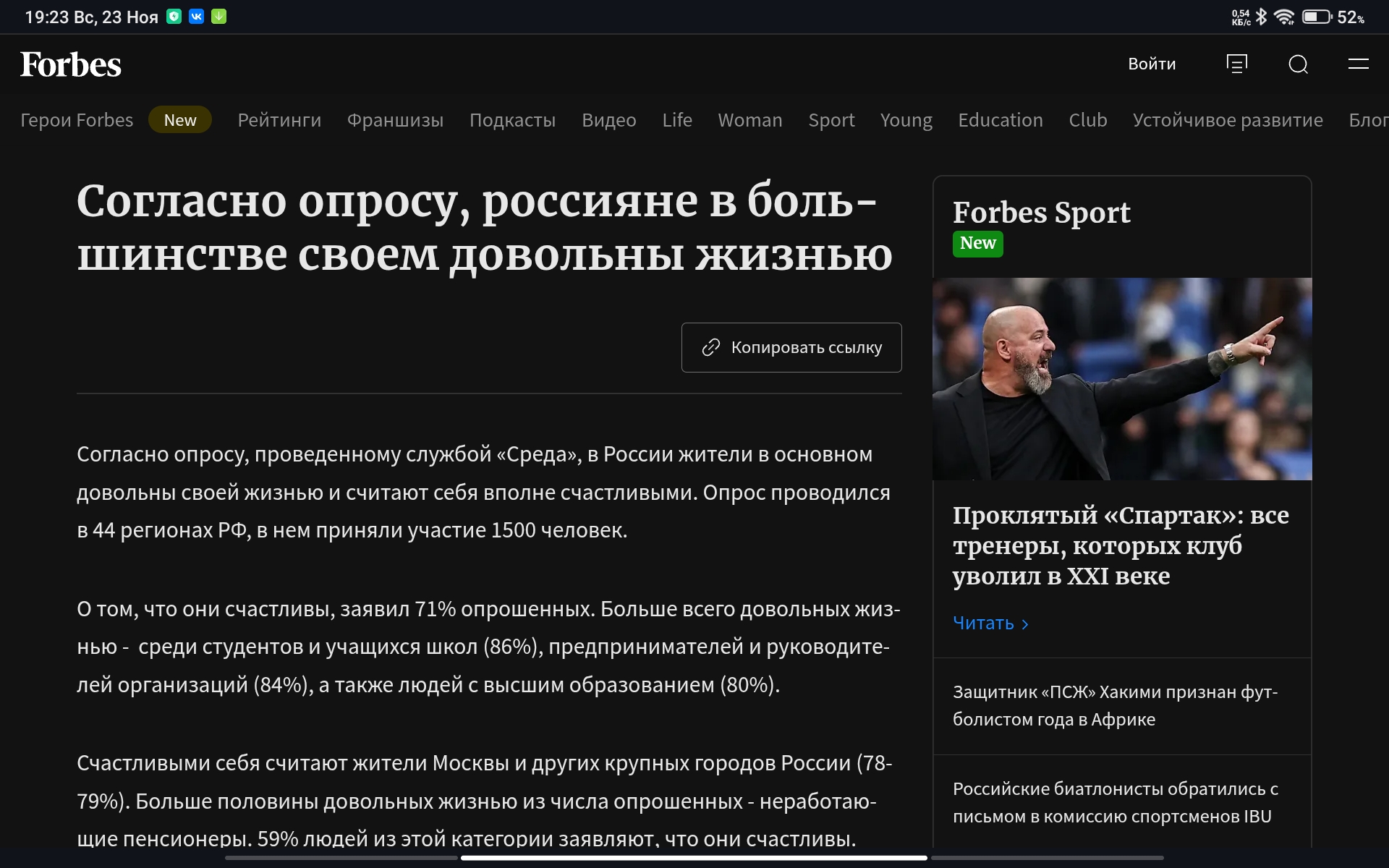Open the Спартак coach photo thumbnail

(x=1122, y=379)
